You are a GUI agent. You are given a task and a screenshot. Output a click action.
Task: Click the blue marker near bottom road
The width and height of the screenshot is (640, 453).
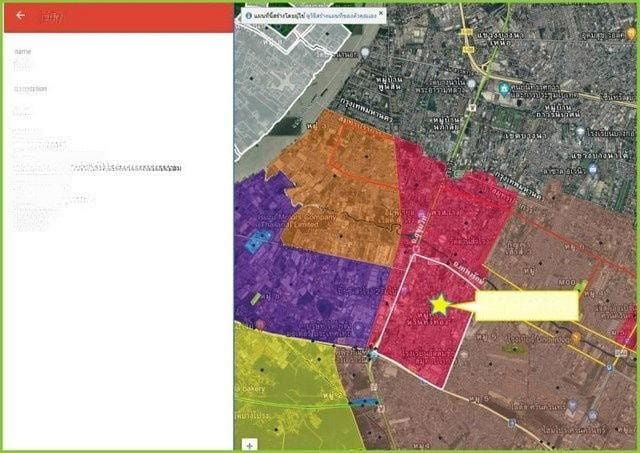pos(365,401)
